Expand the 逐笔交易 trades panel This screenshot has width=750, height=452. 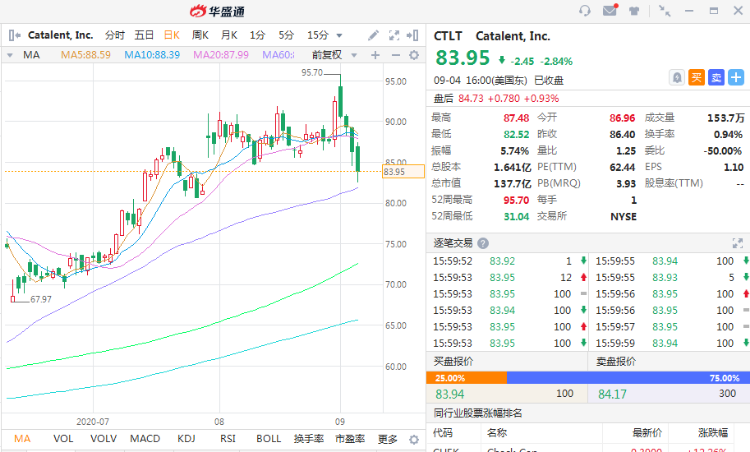[x=738, y=243]
